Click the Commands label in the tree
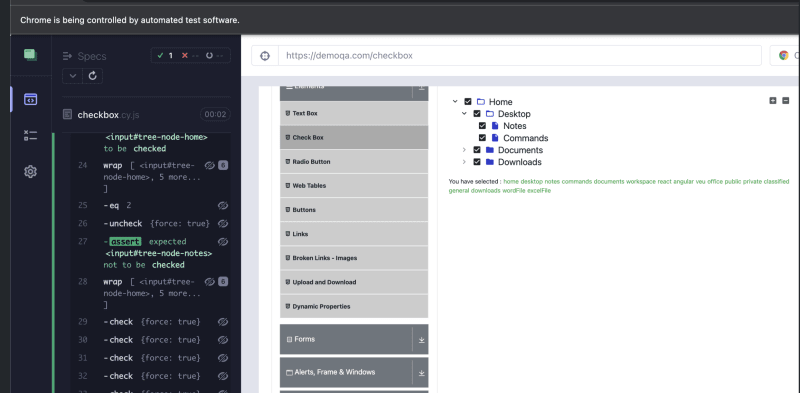Image resolution: width=800 pixels, height=393 pixels. [x=526, y=138]
